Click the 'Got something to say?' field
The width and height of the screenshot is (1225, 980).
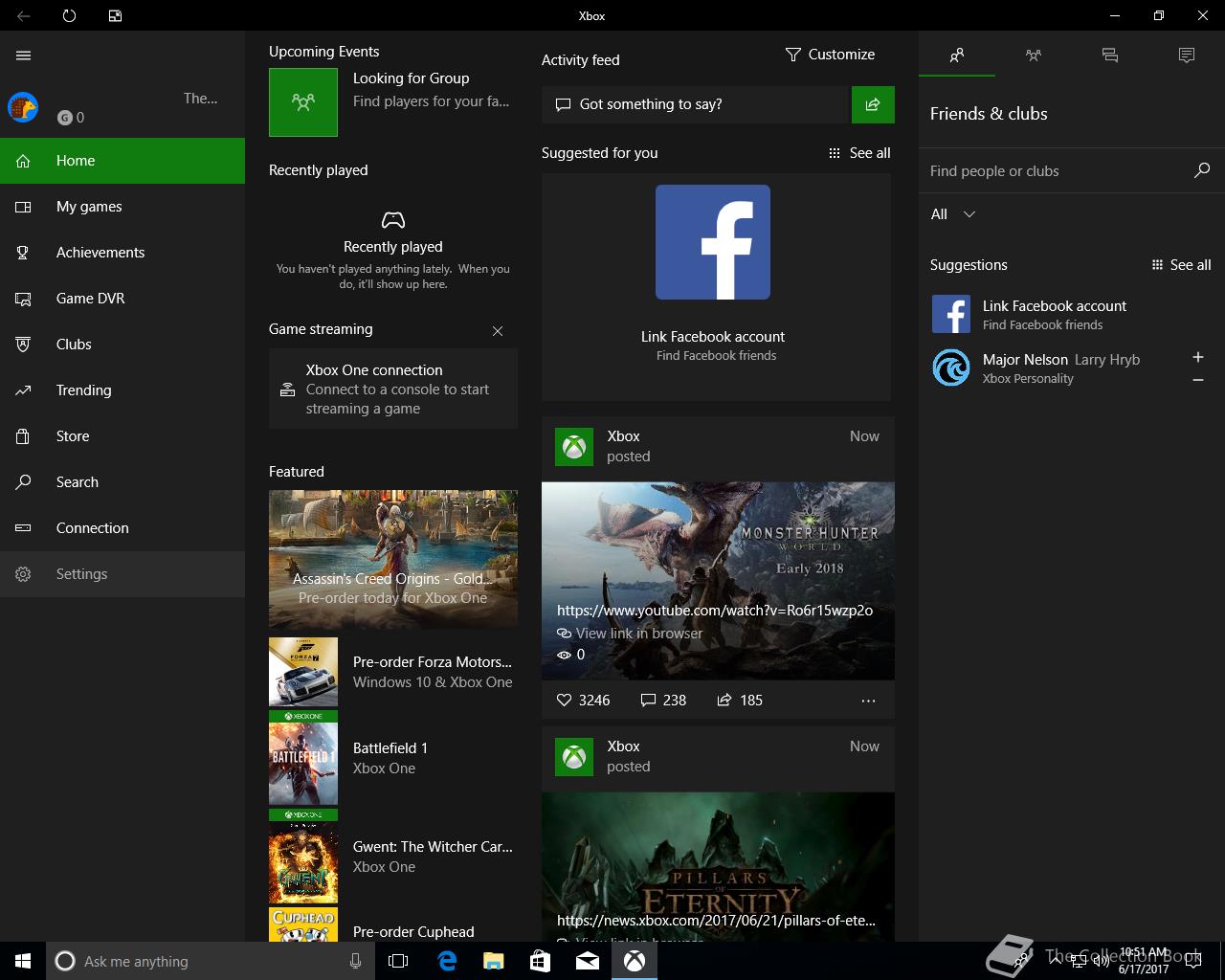pyautogui.click(x=696, y=104)
